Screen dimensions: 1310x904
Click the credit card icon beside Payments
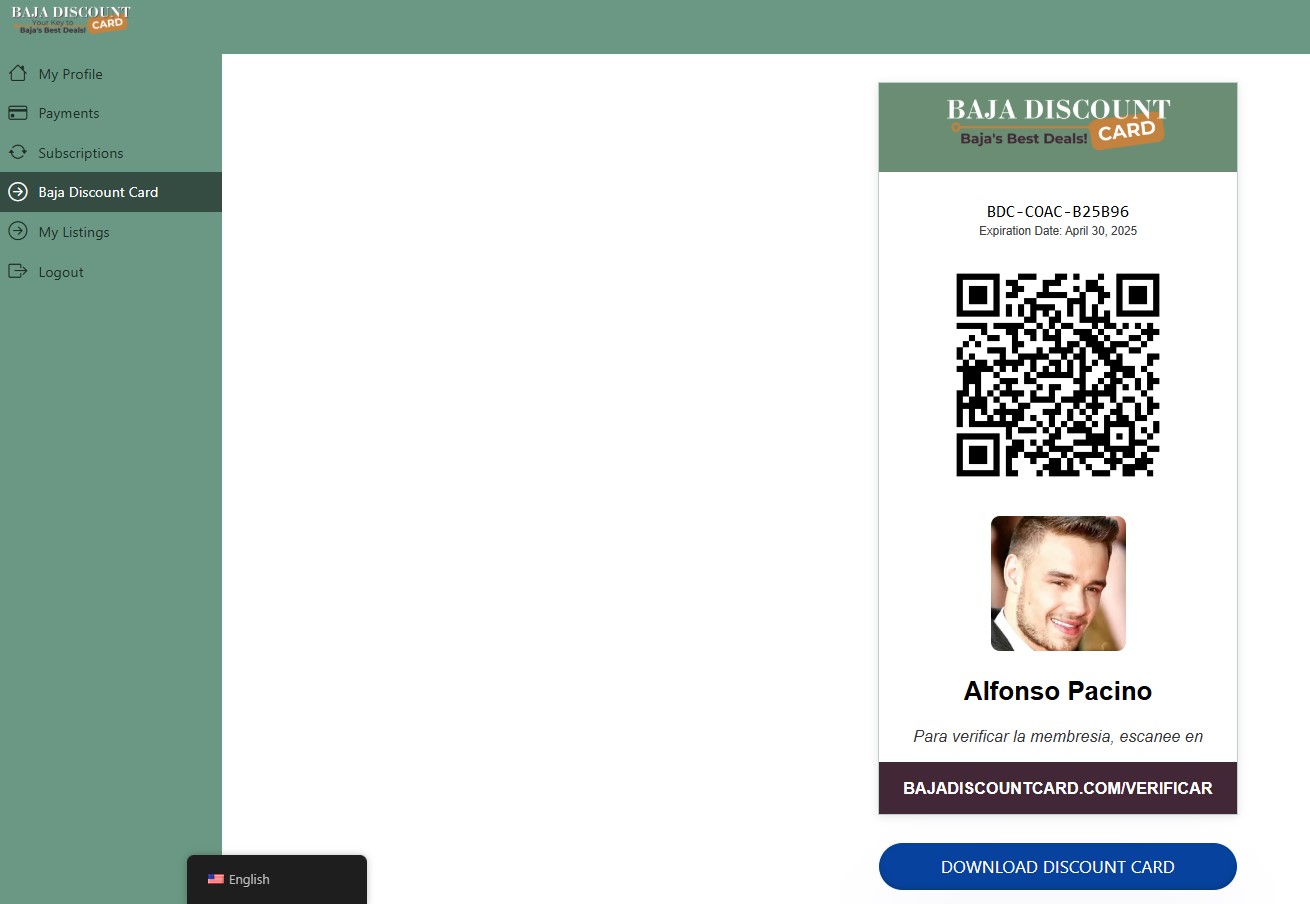tap(17, 113)
